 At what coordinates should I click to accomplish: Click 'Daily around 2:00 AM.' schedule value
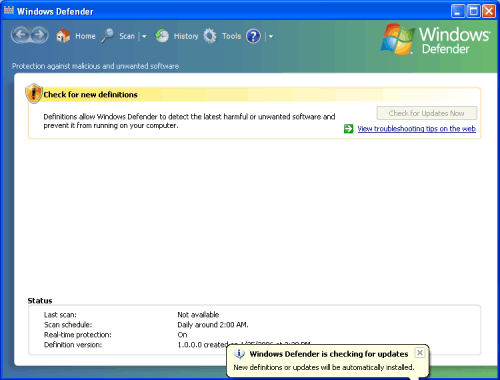click(x=213, y=325)
